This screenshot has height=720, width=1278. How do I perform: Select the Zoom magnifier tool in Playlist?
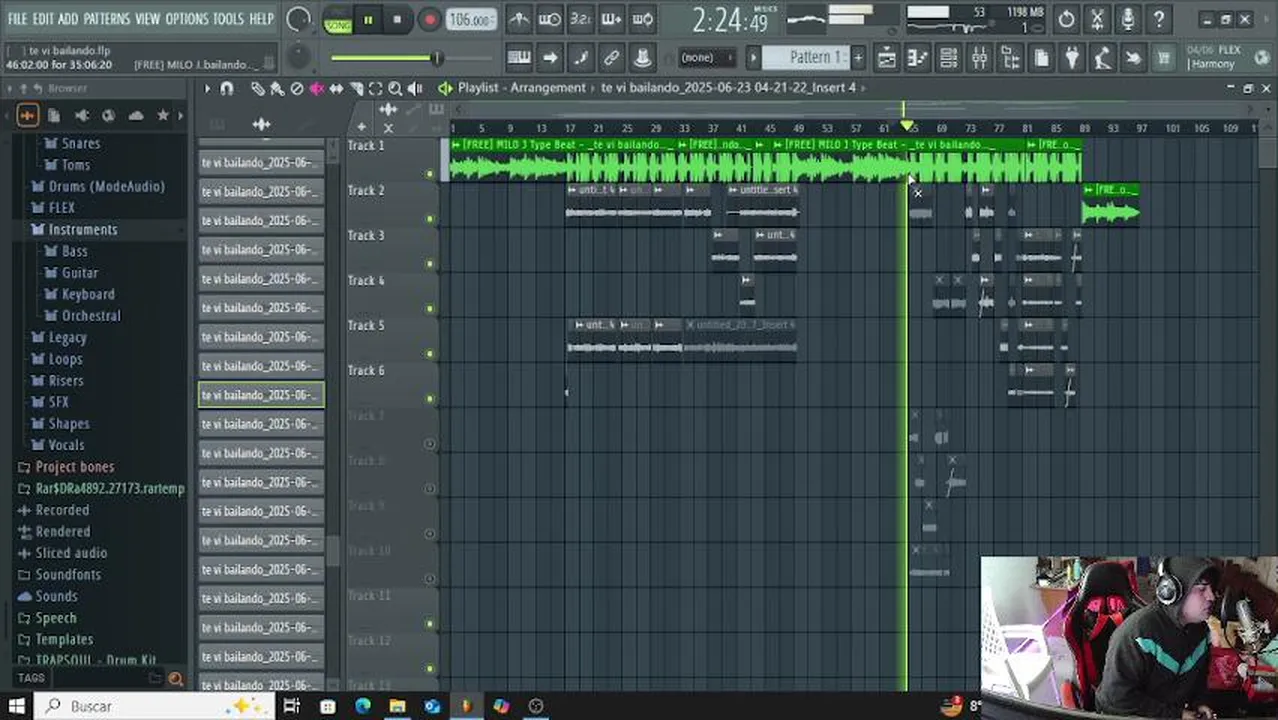click(395, 88)
